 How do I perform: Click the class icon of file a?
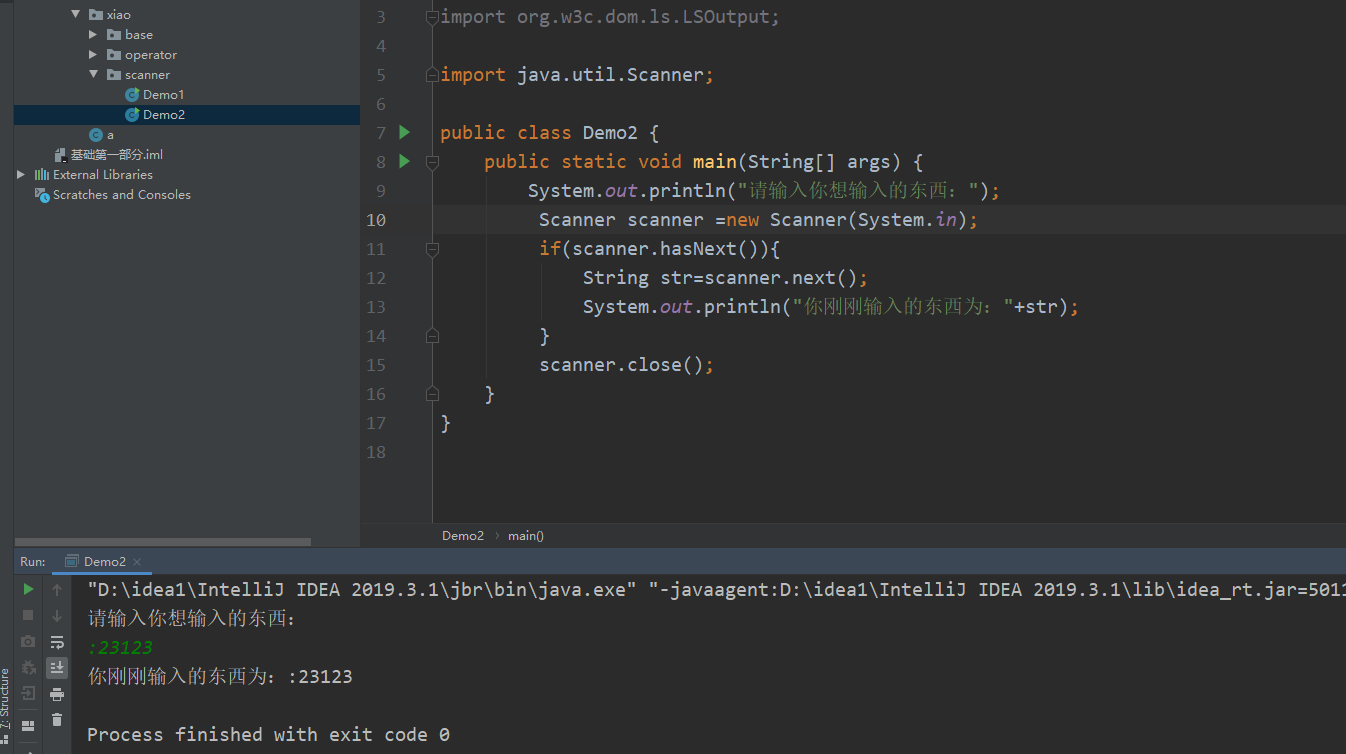coord(96,135)
